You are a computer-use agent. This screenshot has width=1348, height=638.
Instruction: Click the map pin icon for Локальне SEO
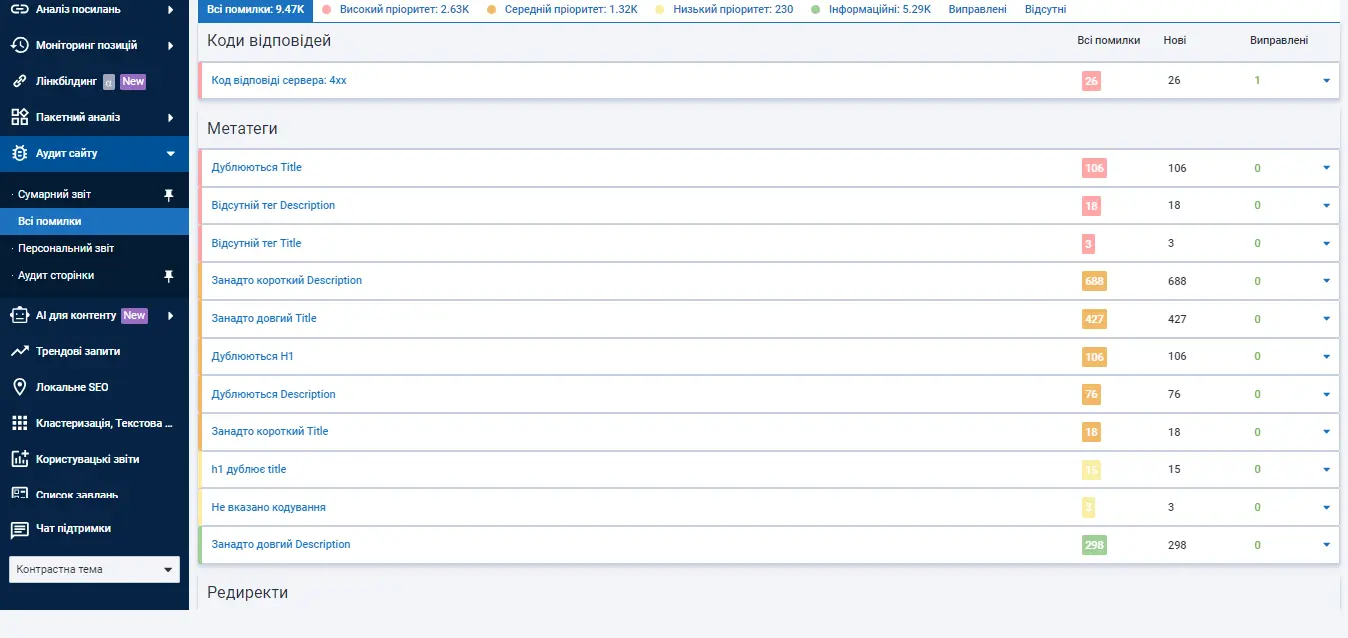pyautogui.click(x=19, y=387)
